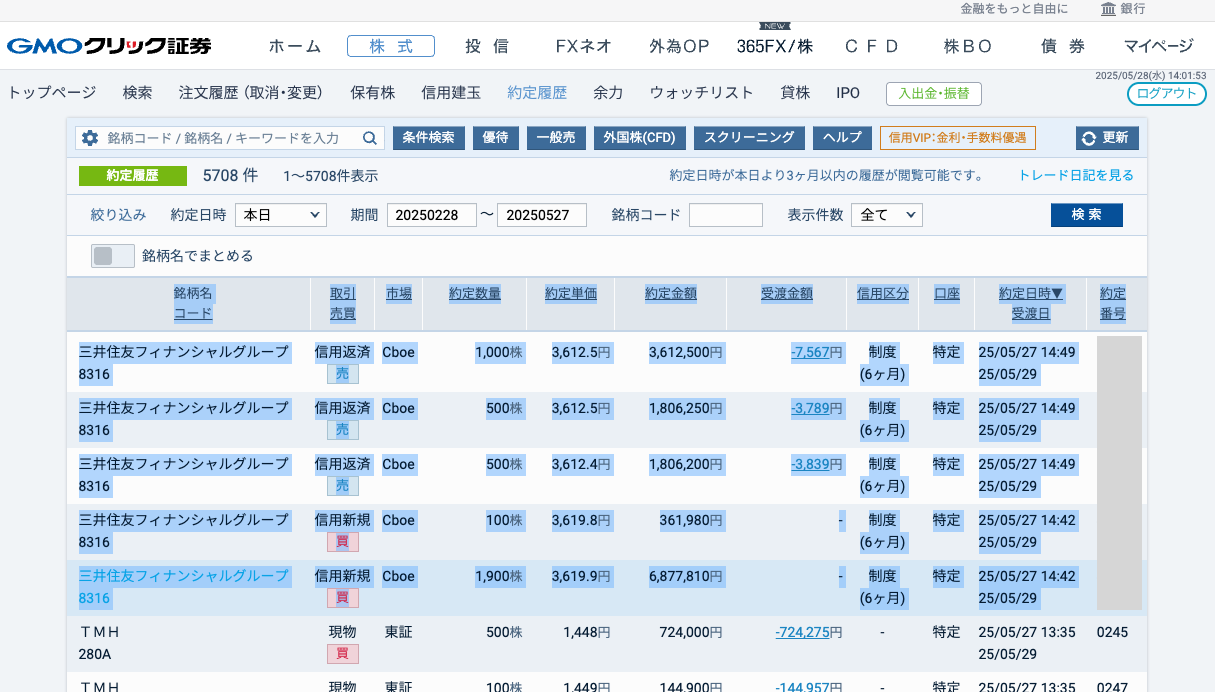The height and width of the screenshot is (692, 1215).
Task: Open the -3,789円 settlement amount link
Action: [x=817, y=408]
